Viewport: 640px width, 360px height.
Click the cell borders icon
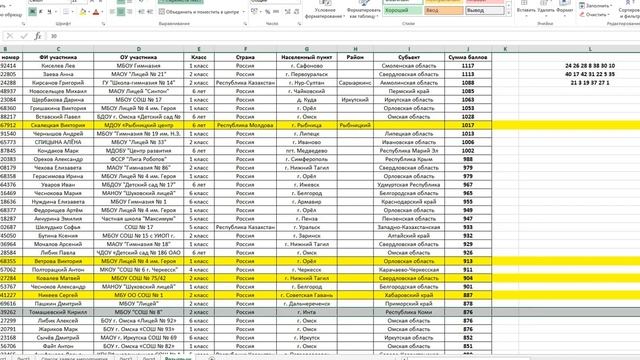[65, 12]
